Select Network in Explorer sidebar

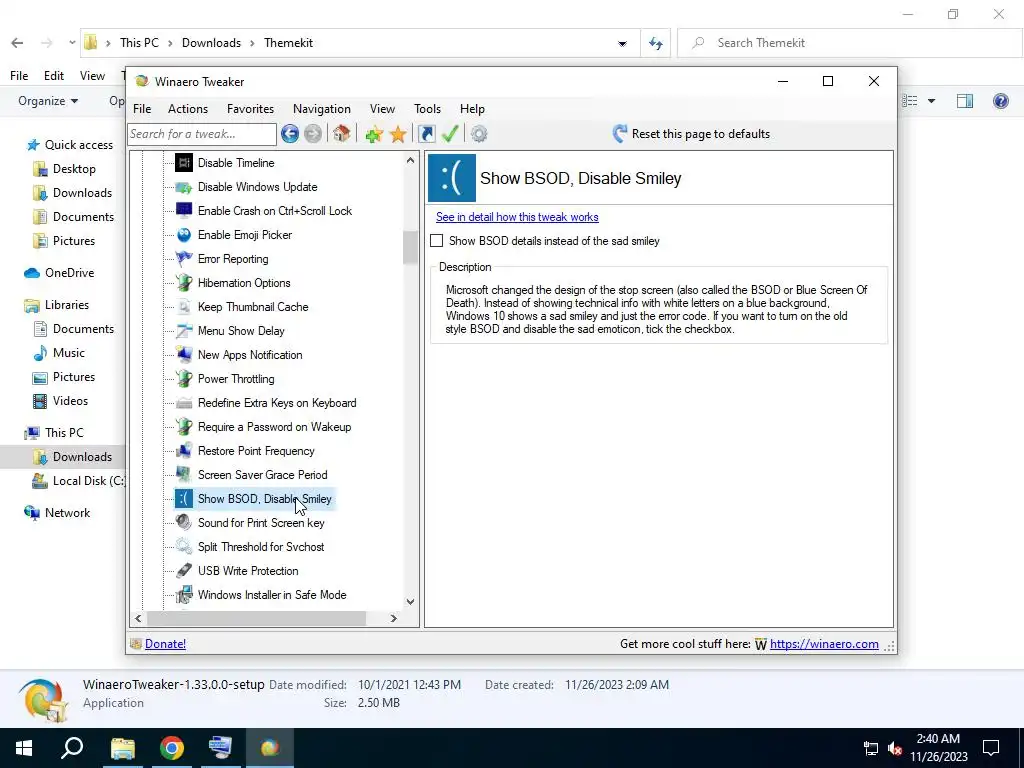[x=57, y=513]
